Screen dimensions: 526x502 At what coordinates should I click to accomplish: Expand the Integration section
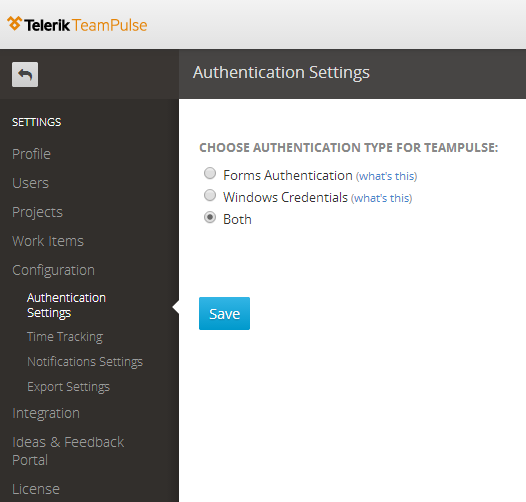[x=46, y=413]
